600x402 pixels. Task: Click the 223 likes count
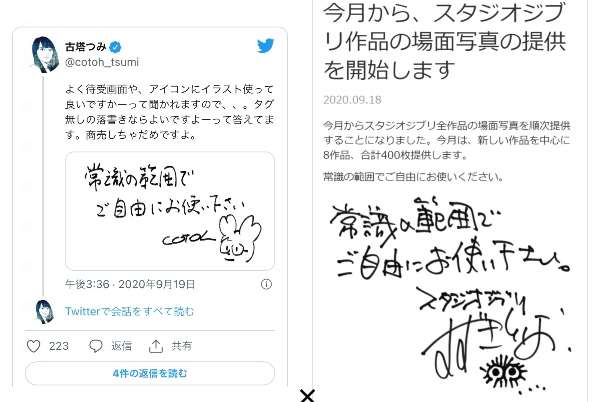59,346
